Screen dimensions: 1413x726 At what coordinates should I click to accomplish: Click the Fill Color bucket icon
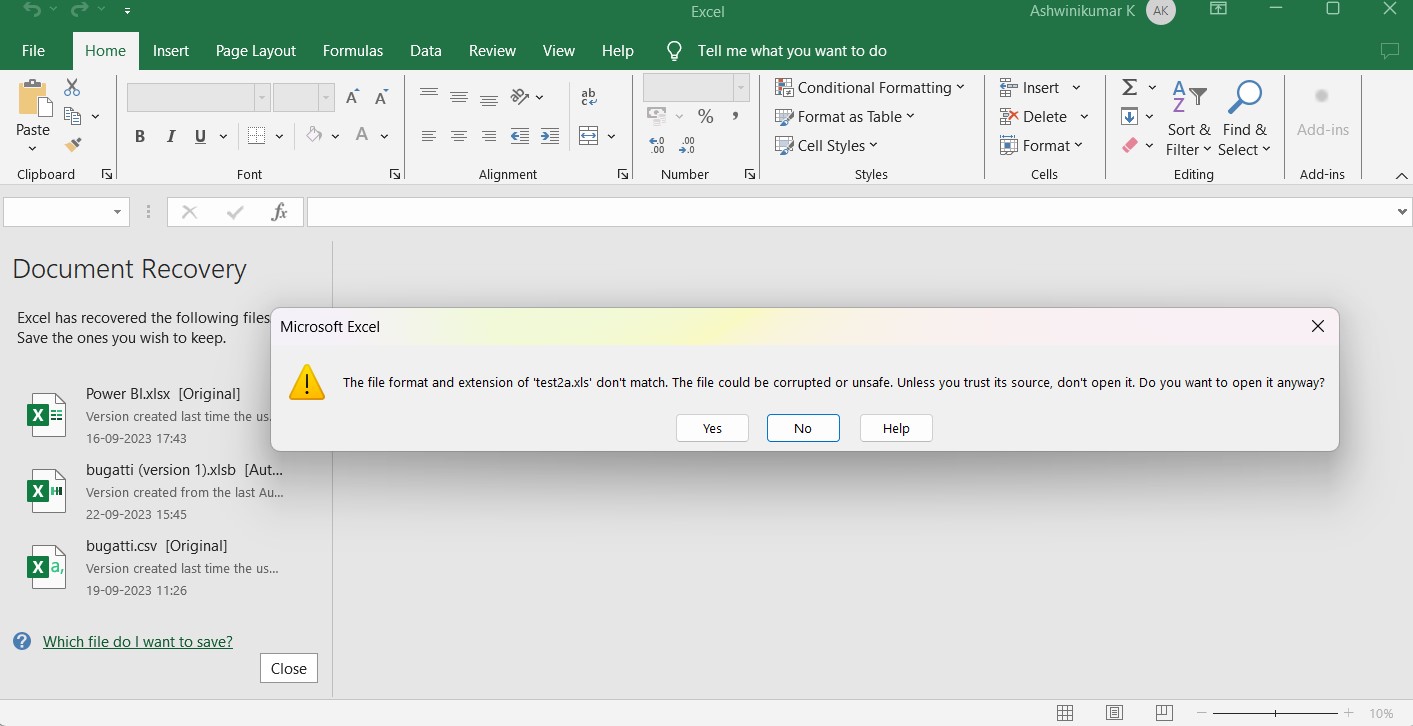coord(314,135)
